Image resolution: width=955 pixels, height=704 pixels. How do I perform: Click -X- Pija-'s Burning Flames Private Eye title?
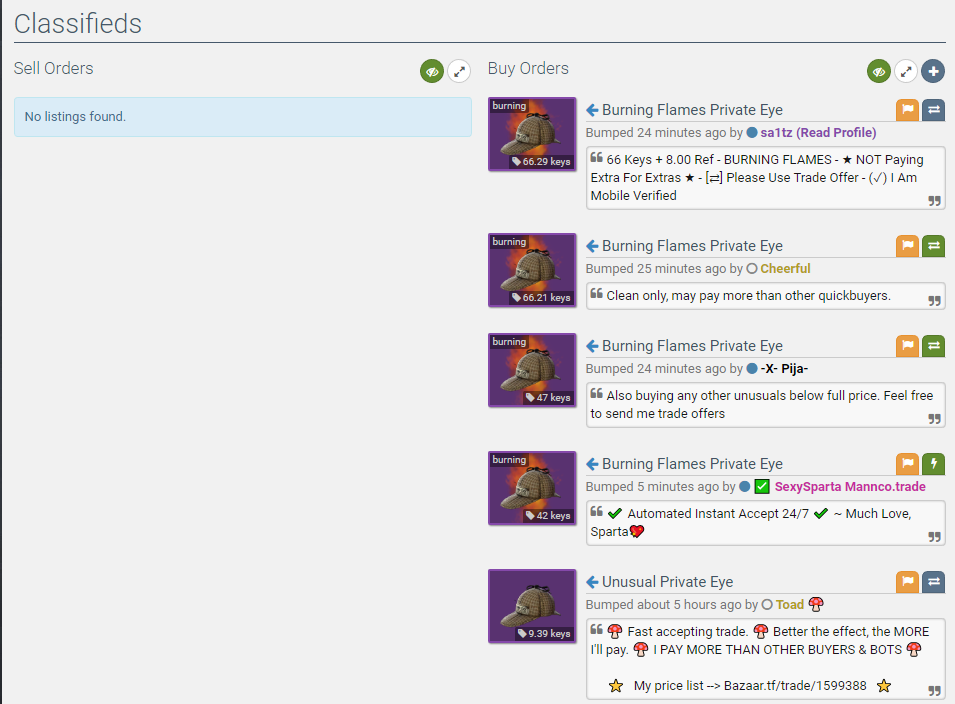(x=692, y=346)
